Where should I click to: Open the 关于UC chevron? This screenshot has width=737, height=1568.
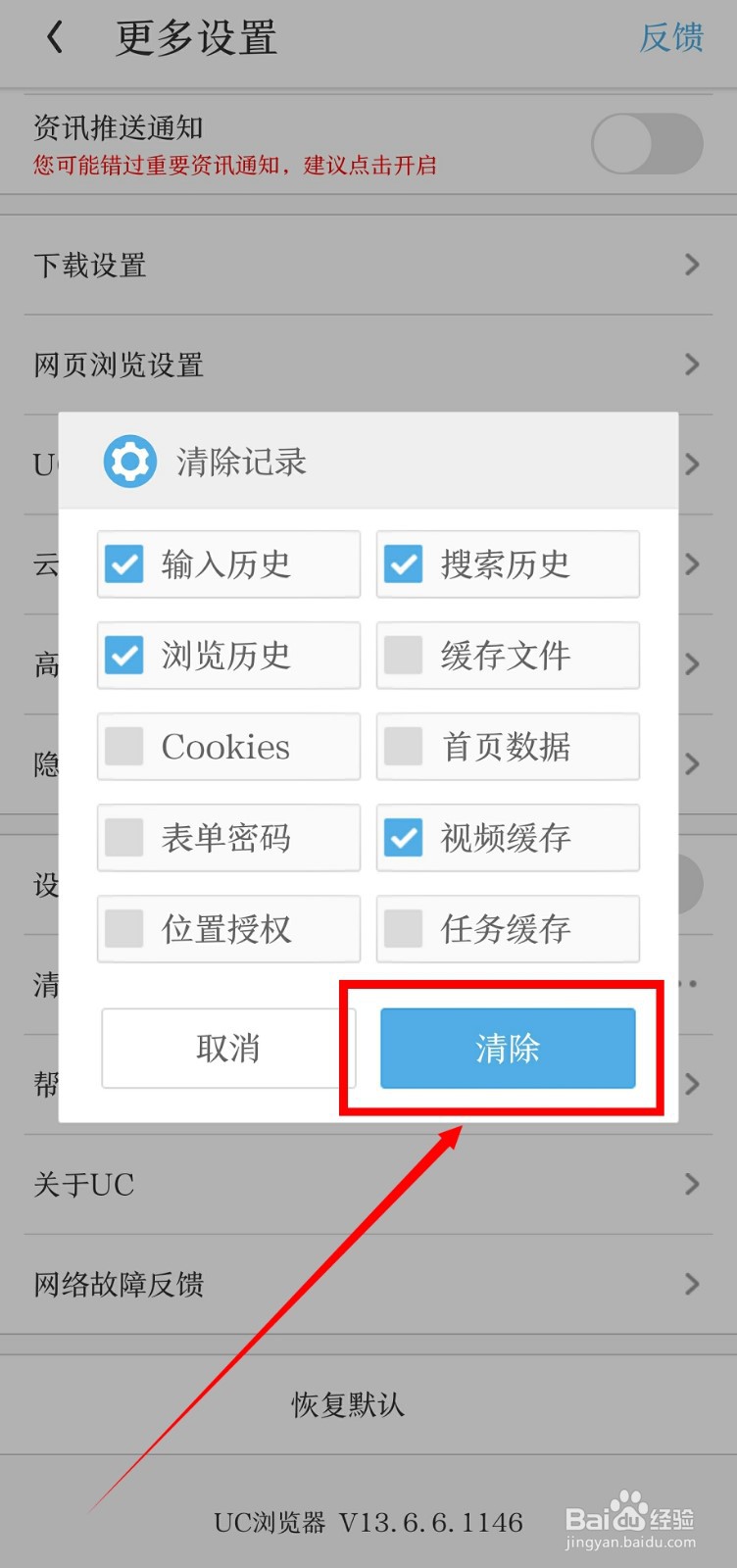pos(692,1184)
